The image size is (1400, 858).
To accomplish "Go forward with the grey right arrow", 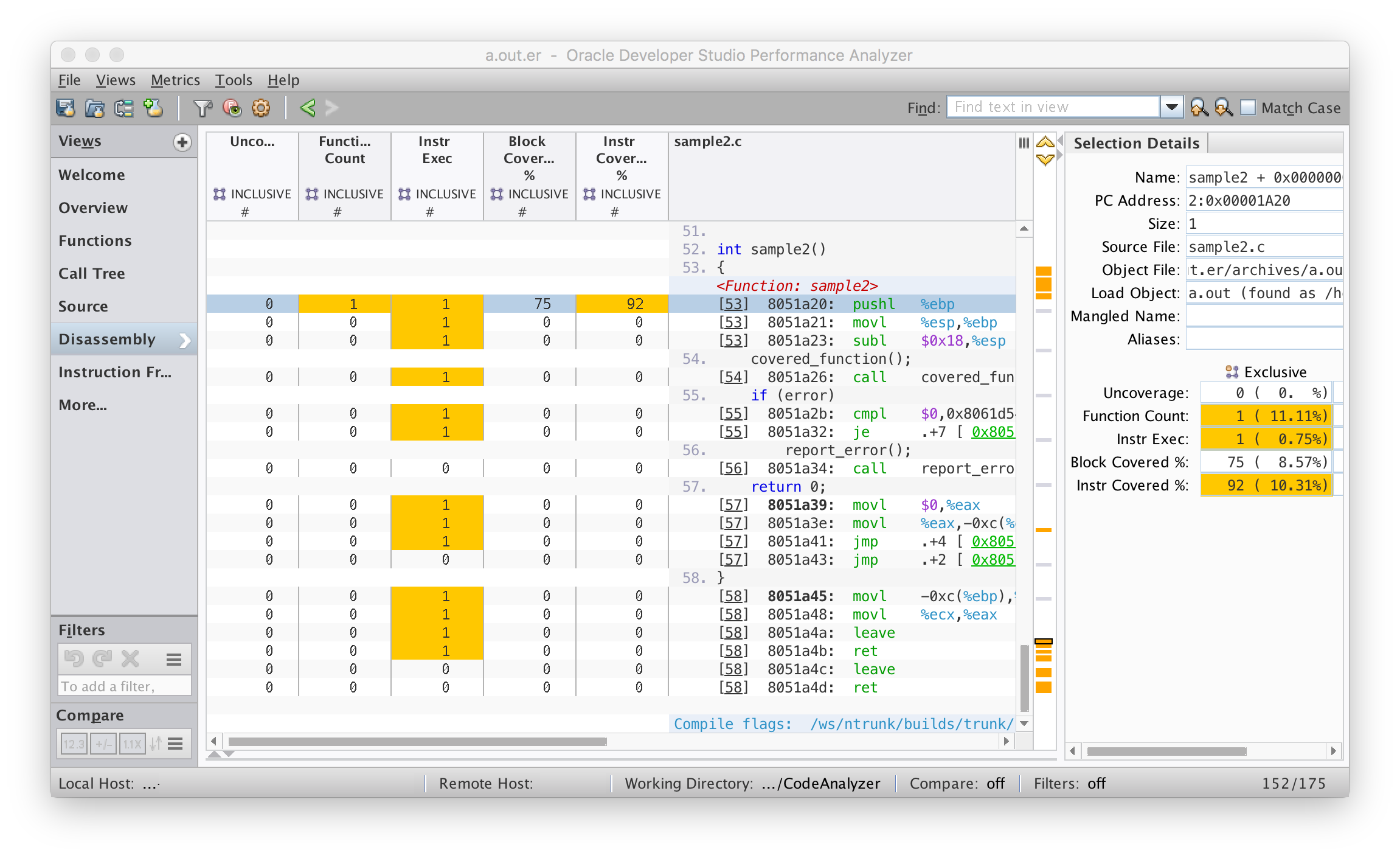I will click(x=332, y=108).
